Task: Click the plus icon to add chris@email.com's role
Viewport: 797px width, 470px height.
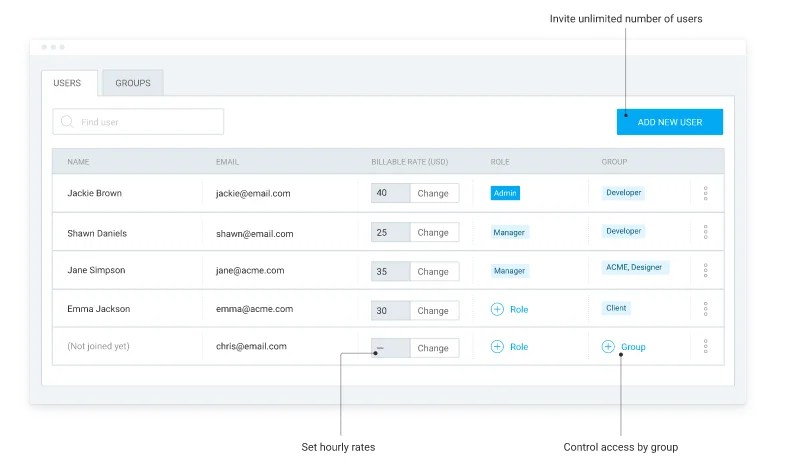Action: pyautogui.click(x=497, y=347)
